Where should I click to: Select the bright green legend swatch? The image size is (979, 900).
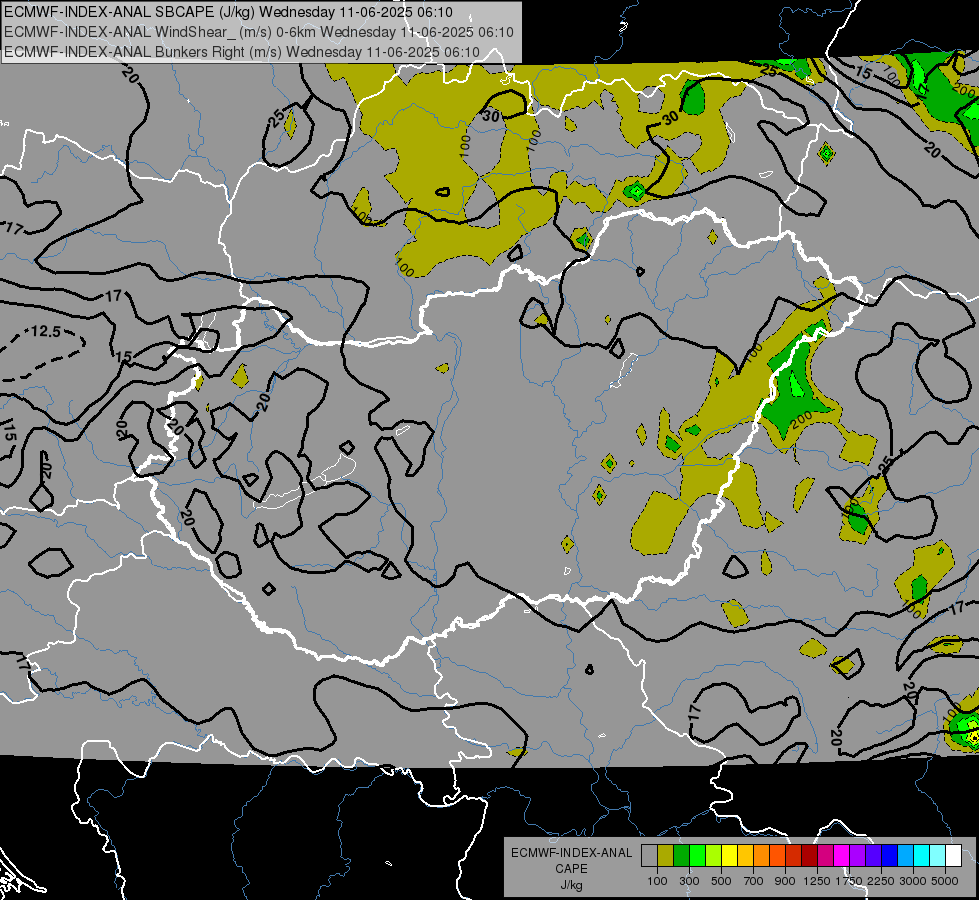[x=697, y=856]
